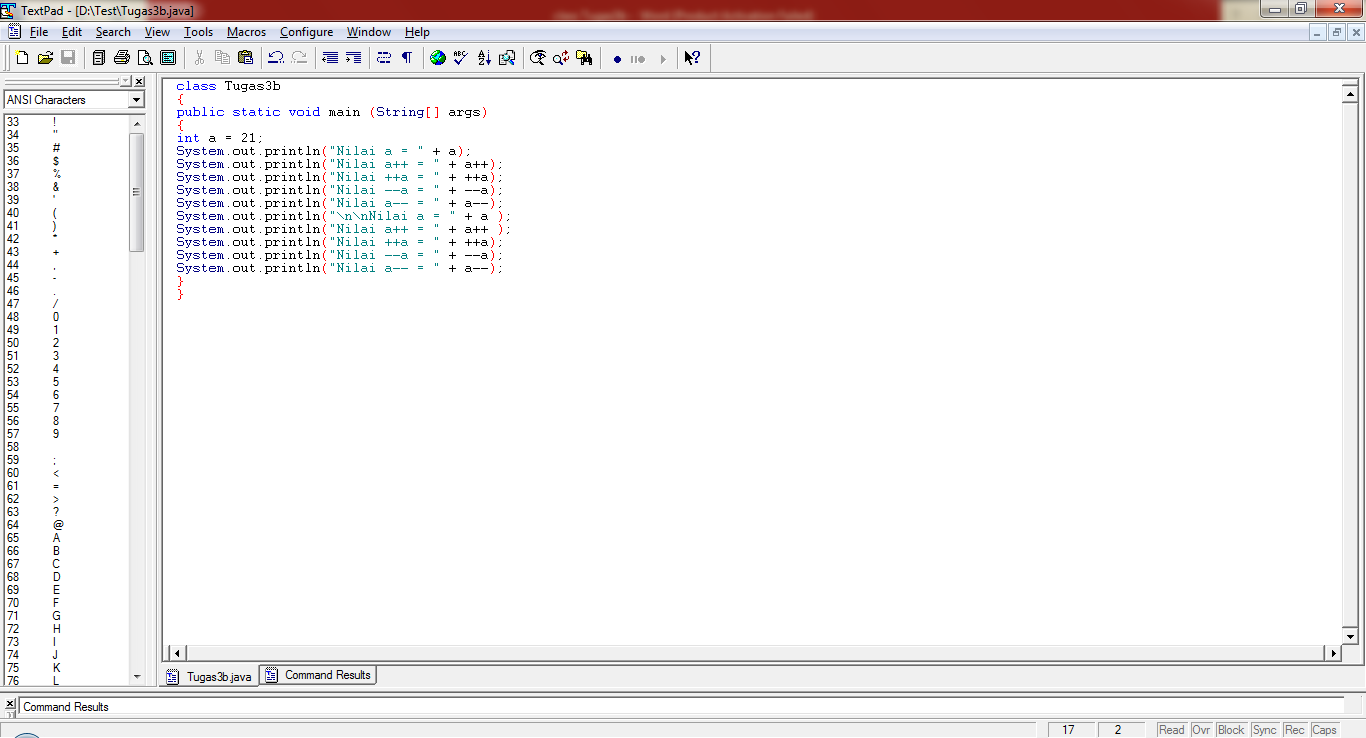Viewport: 1366px width, 738px height.
Task: Open the Configure menu
Action: coord(306,32)
